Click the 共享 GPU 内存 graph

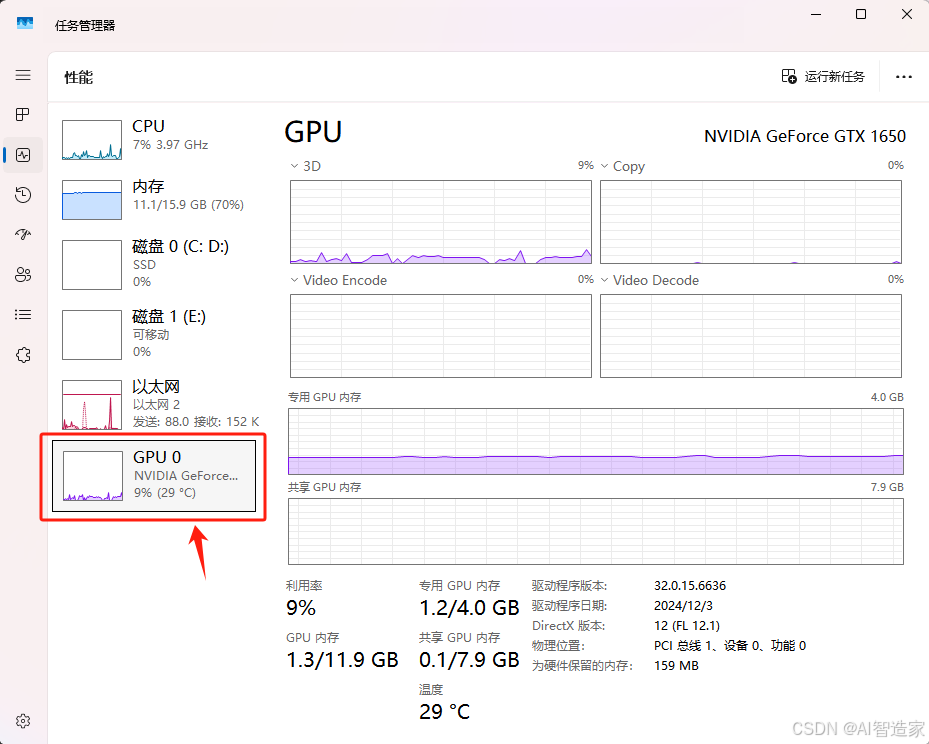click(595, 531)
